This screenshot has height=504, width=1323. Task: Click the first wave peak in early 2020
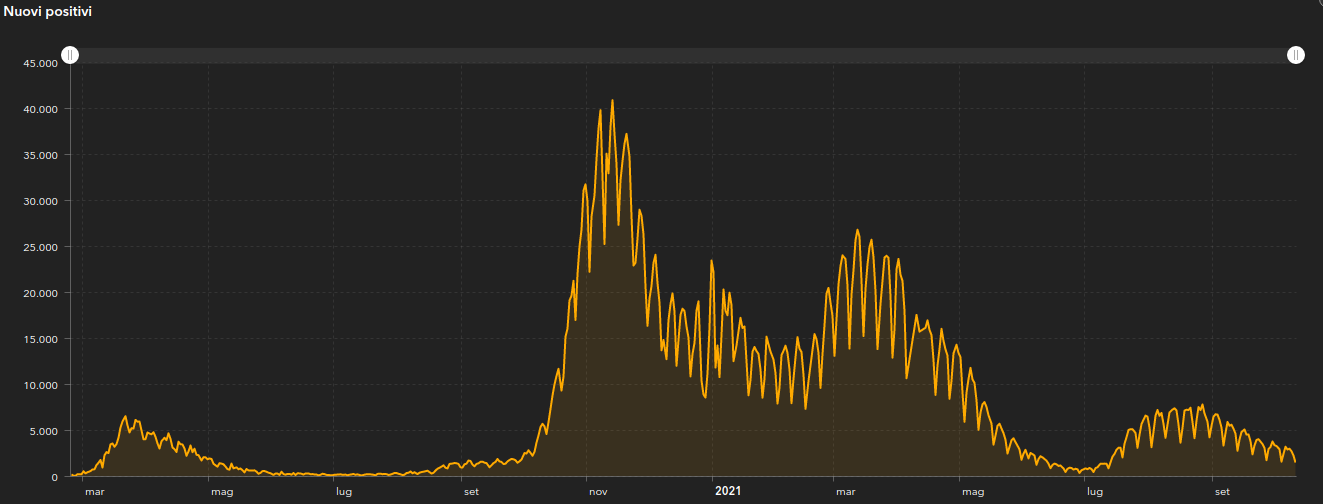(x=126, y=416)
